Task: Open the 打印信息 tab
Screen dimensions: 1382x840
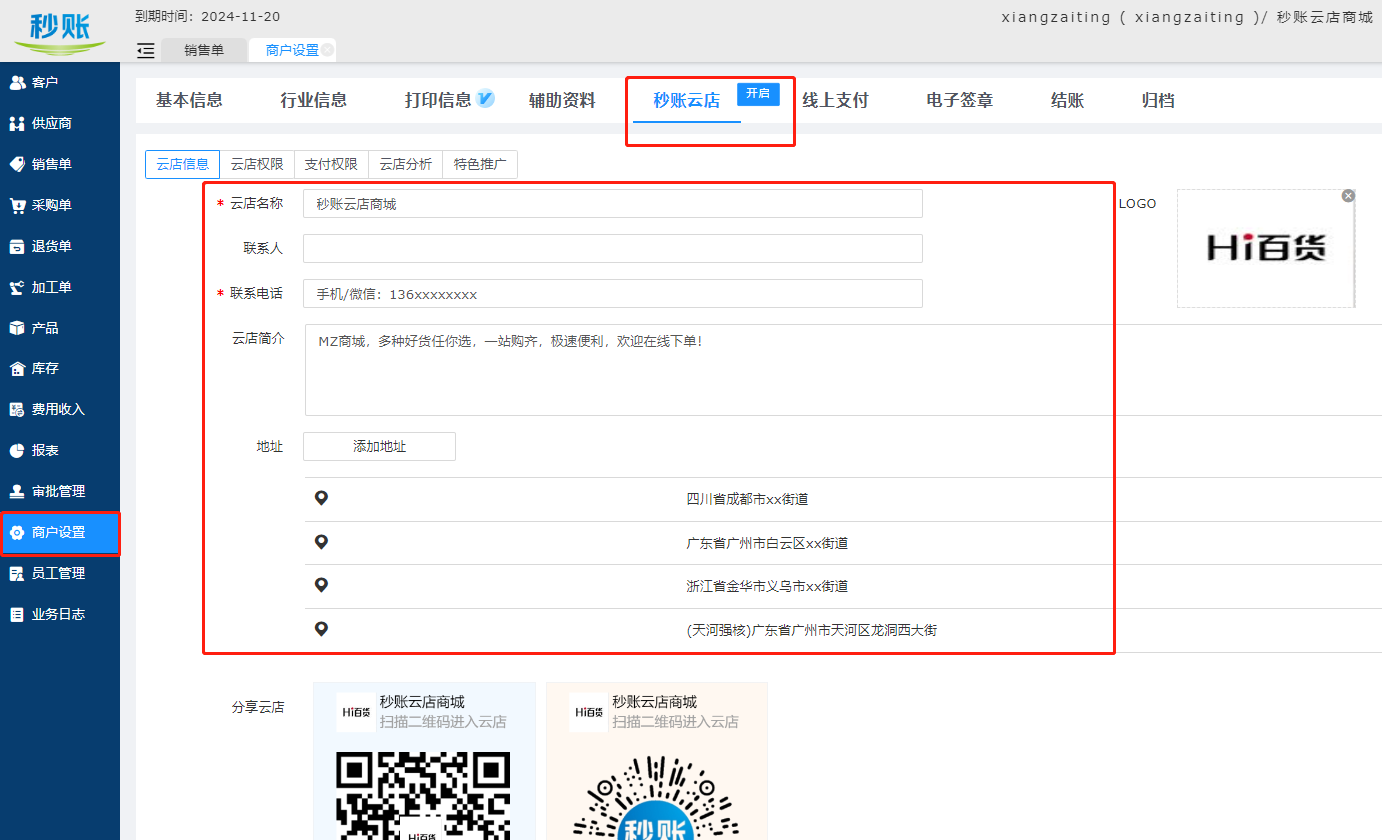Action: coord(438,100)
